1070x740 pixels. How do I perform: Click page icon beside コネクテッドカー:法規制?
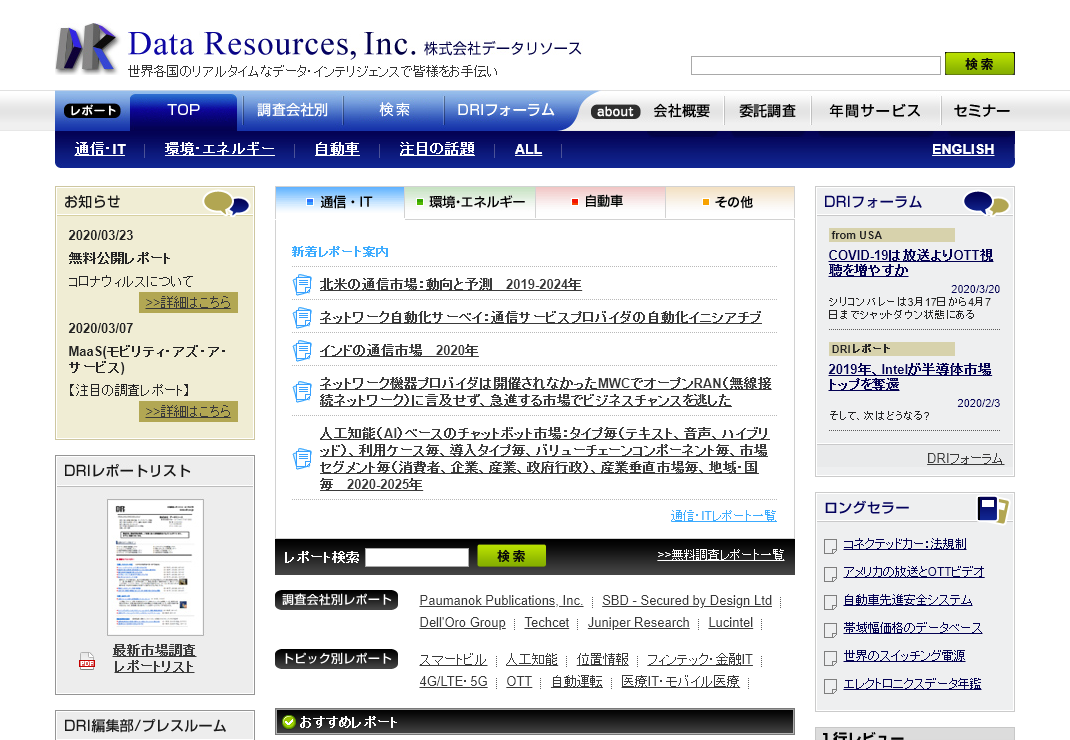pos(830,546)
